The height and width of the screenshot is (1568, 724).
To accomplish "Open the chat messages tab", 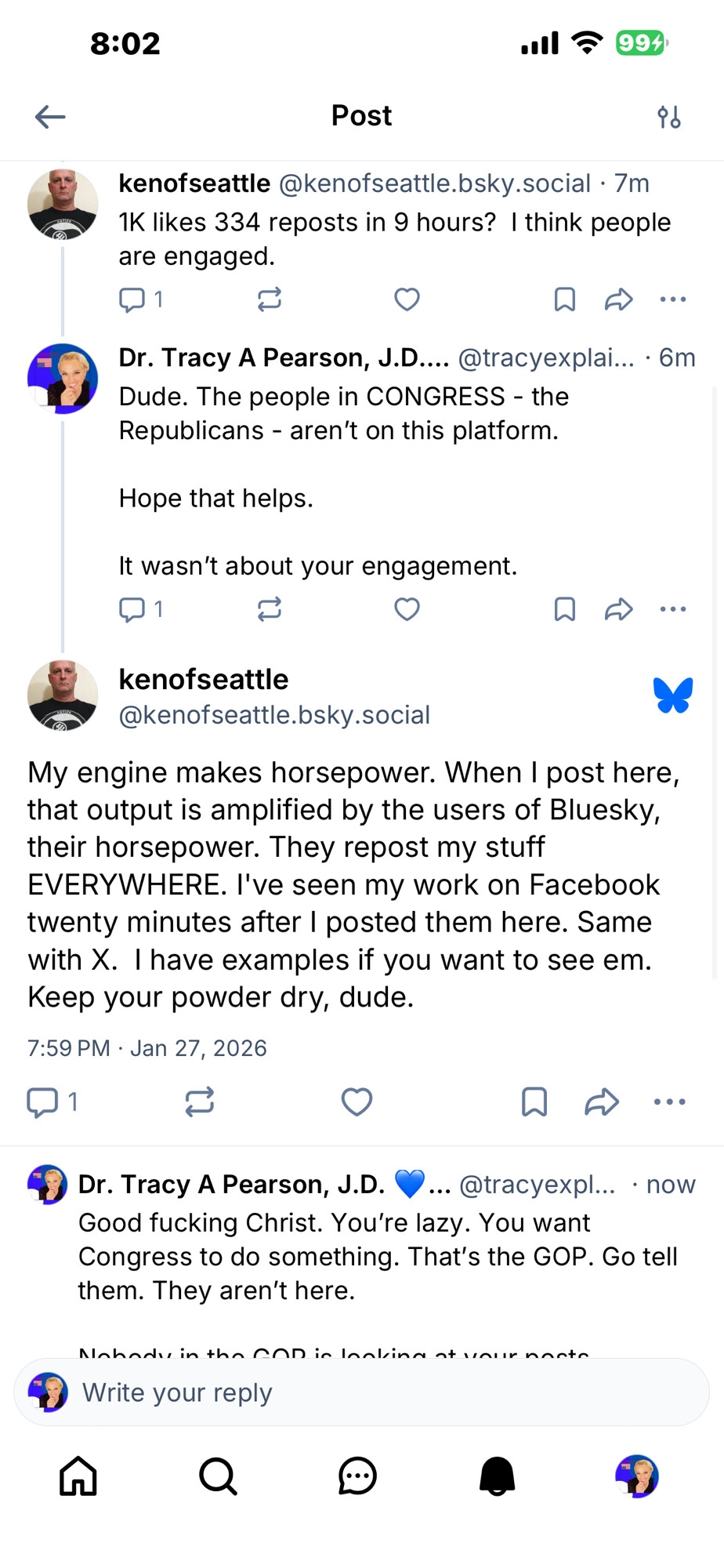I will [x=357, y=1476].
